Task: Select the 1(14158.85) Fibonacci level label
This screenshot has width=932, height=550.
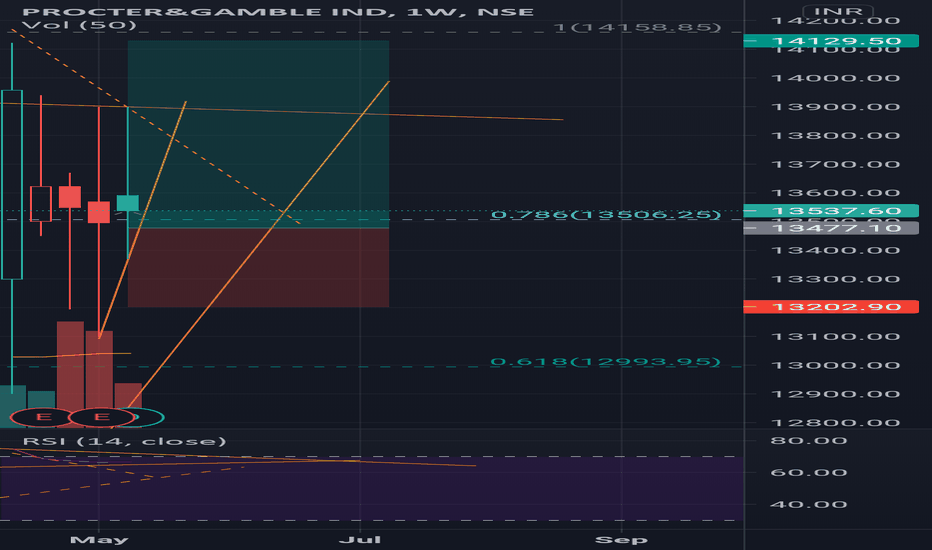Action: tap(637, 27)
